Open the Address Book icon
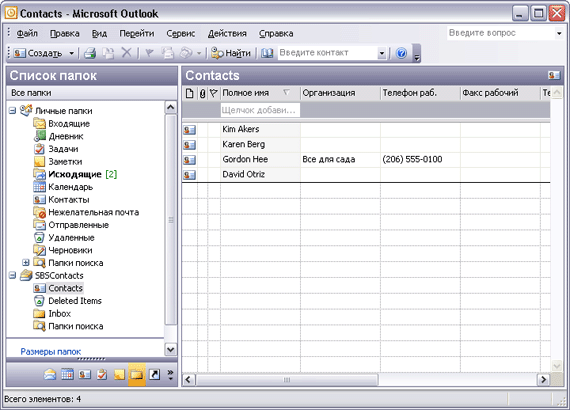 point(267,53)
